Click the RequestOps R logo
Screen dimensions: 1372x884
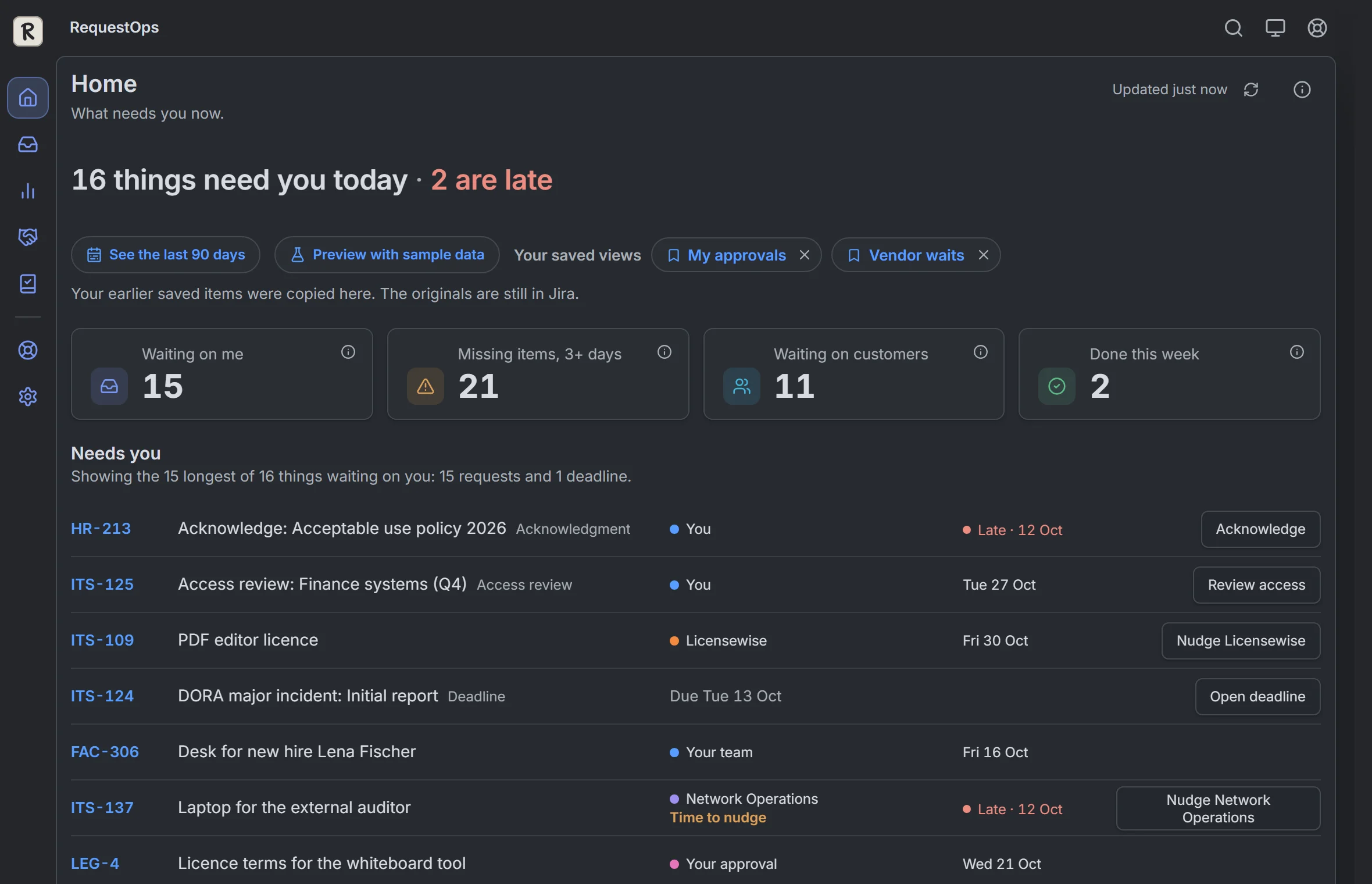click(x=28, y=31)
